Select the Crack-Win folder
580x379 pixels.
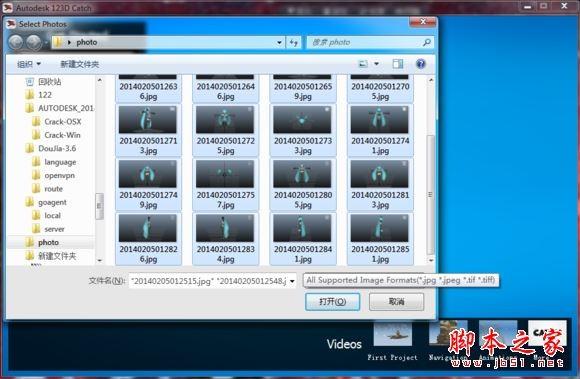[x=62, y=135]
